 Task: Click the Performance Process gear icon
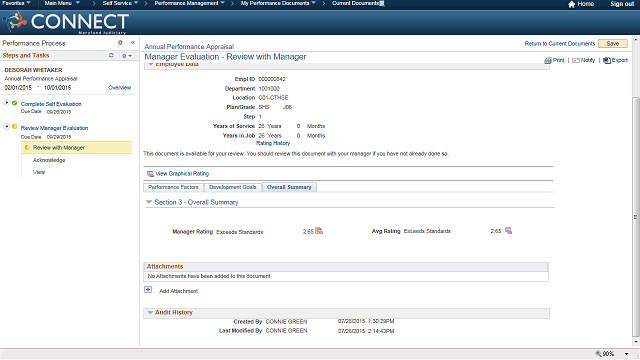coord(120,42)
